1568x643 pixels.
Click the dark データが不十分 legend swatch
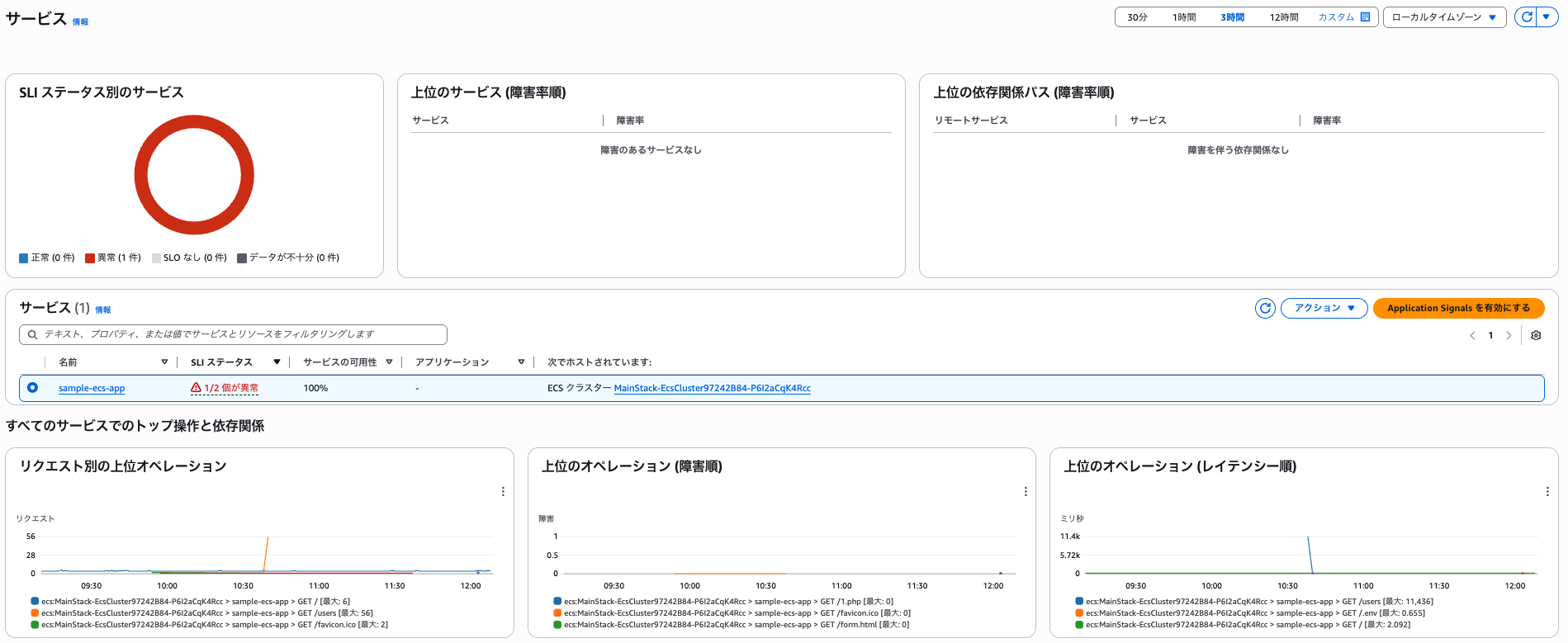point(242,258)
